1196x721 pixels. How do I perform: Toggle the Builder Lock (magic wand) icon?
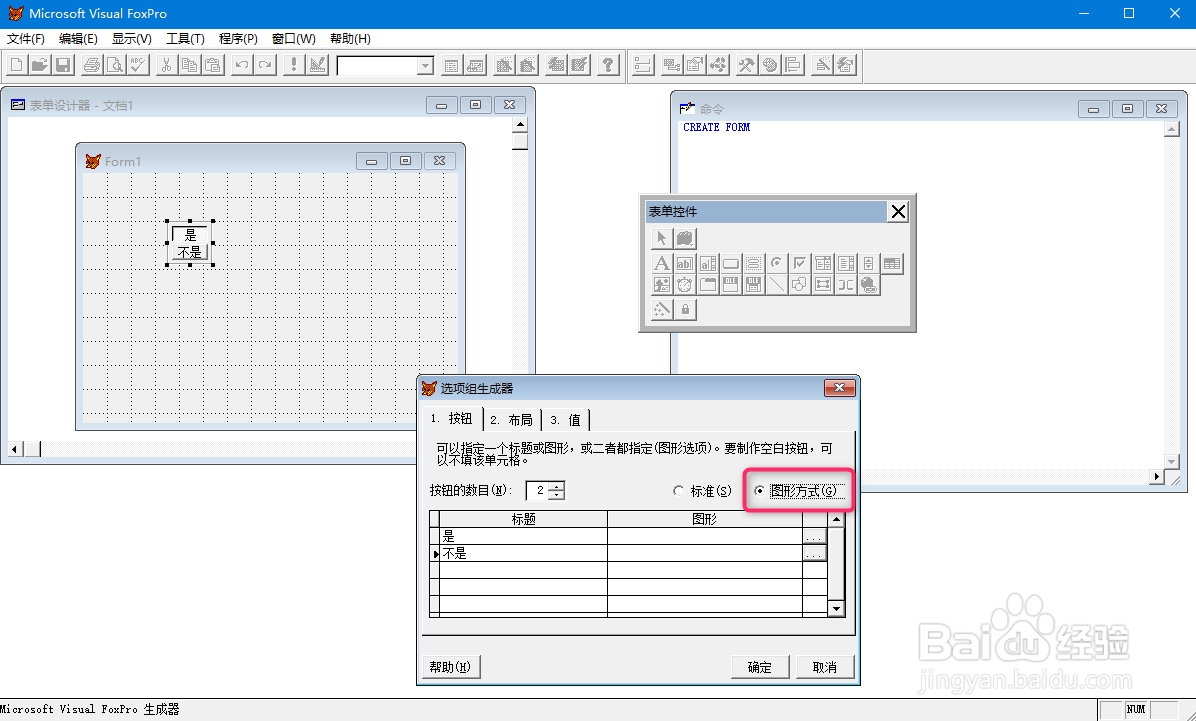pos(661,310)
